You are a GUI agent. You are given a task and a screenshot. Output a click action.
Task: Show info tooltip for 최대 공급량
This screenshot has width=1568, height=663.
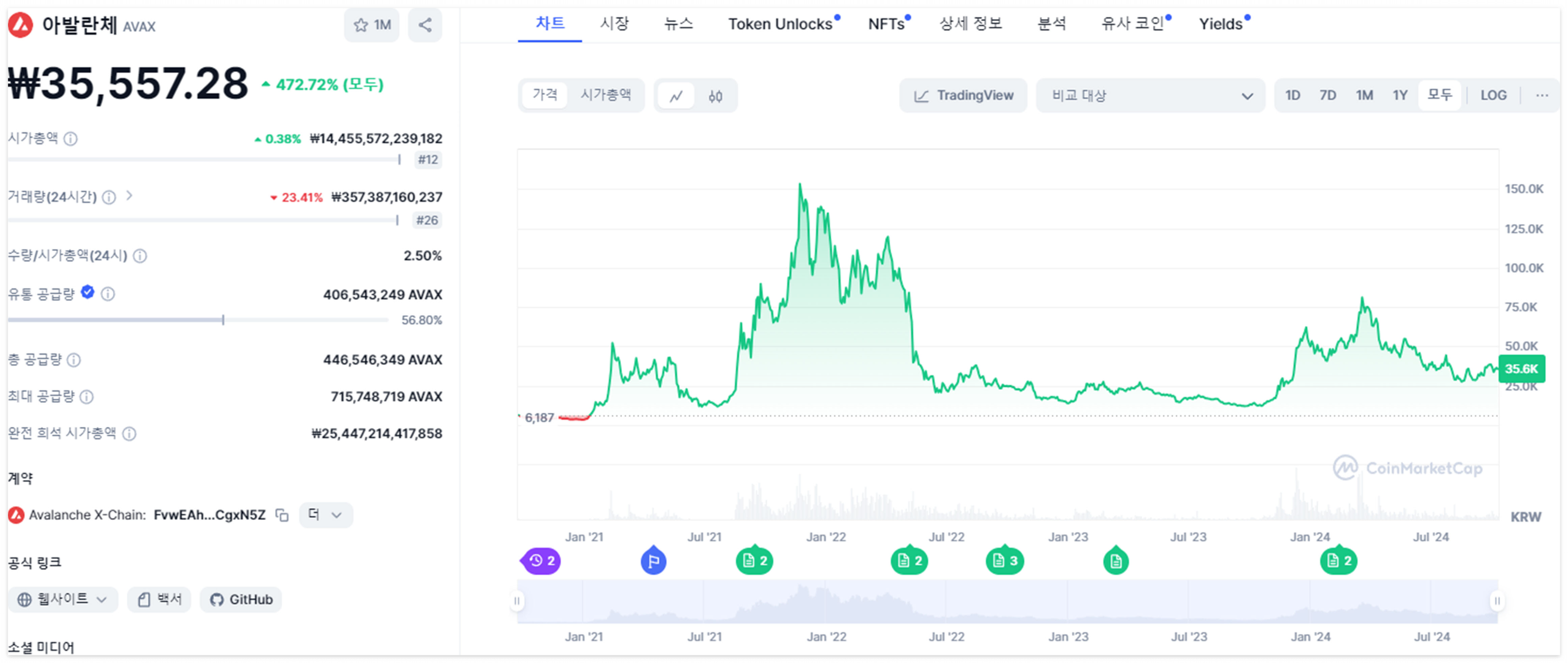(86, 397)
